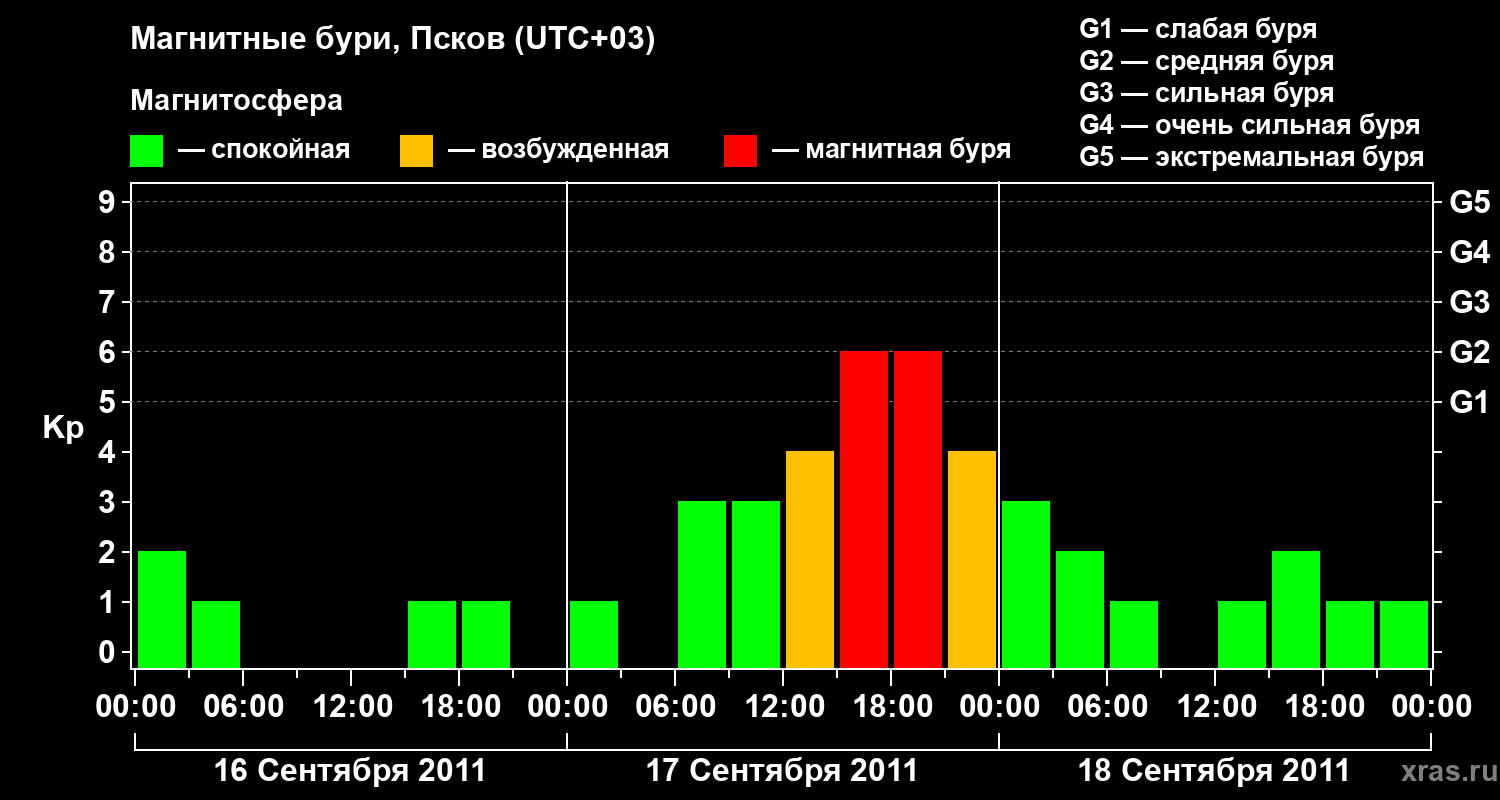This screenshot has width=1500, height=800.
Task: Click the green bar starting 06:00 on 17 Сентября
Action: point(702,585)
